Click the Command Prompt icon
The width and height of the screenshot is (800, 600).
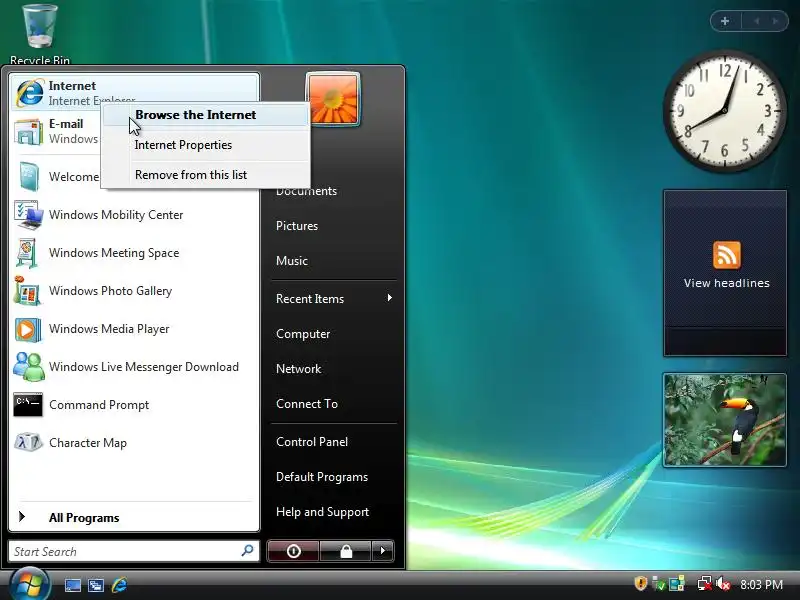point(28,405)
